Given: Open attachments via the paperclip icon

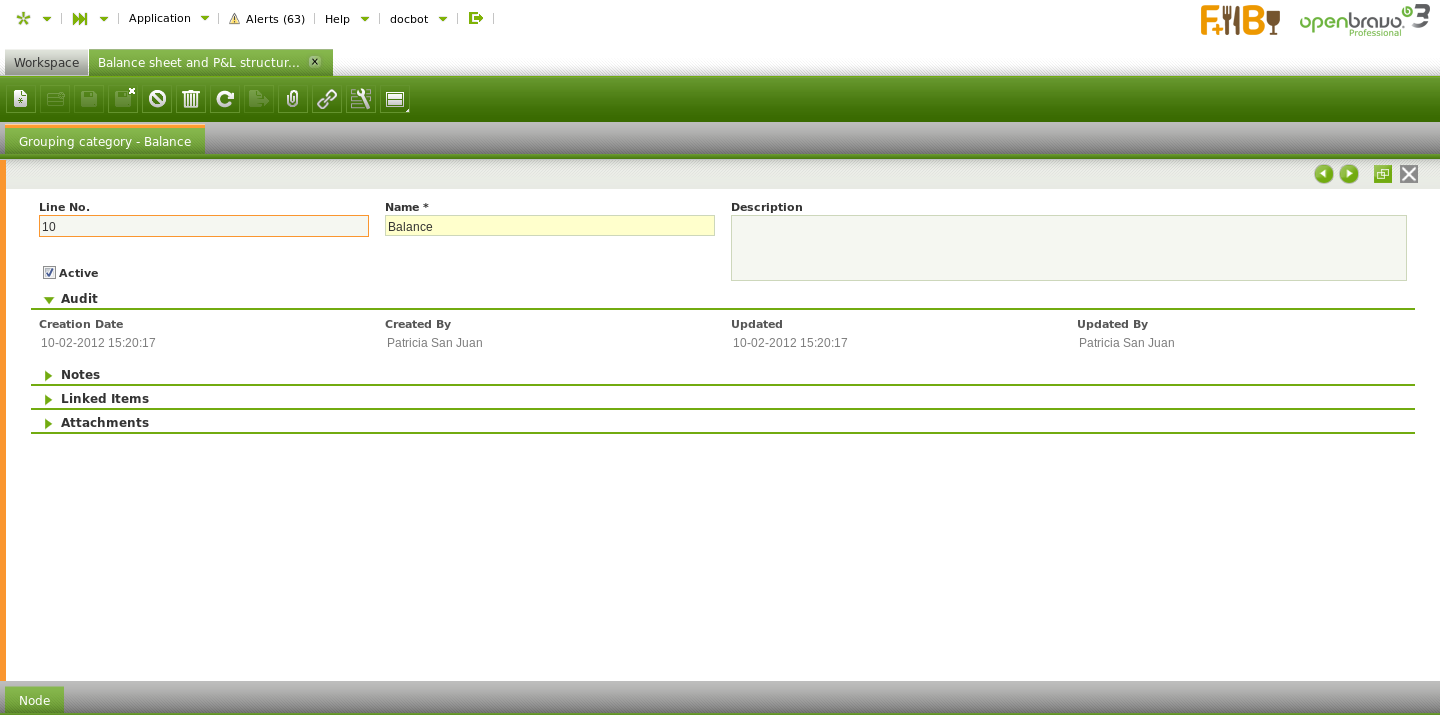Looking at the screenshot, I should point(293,99).
